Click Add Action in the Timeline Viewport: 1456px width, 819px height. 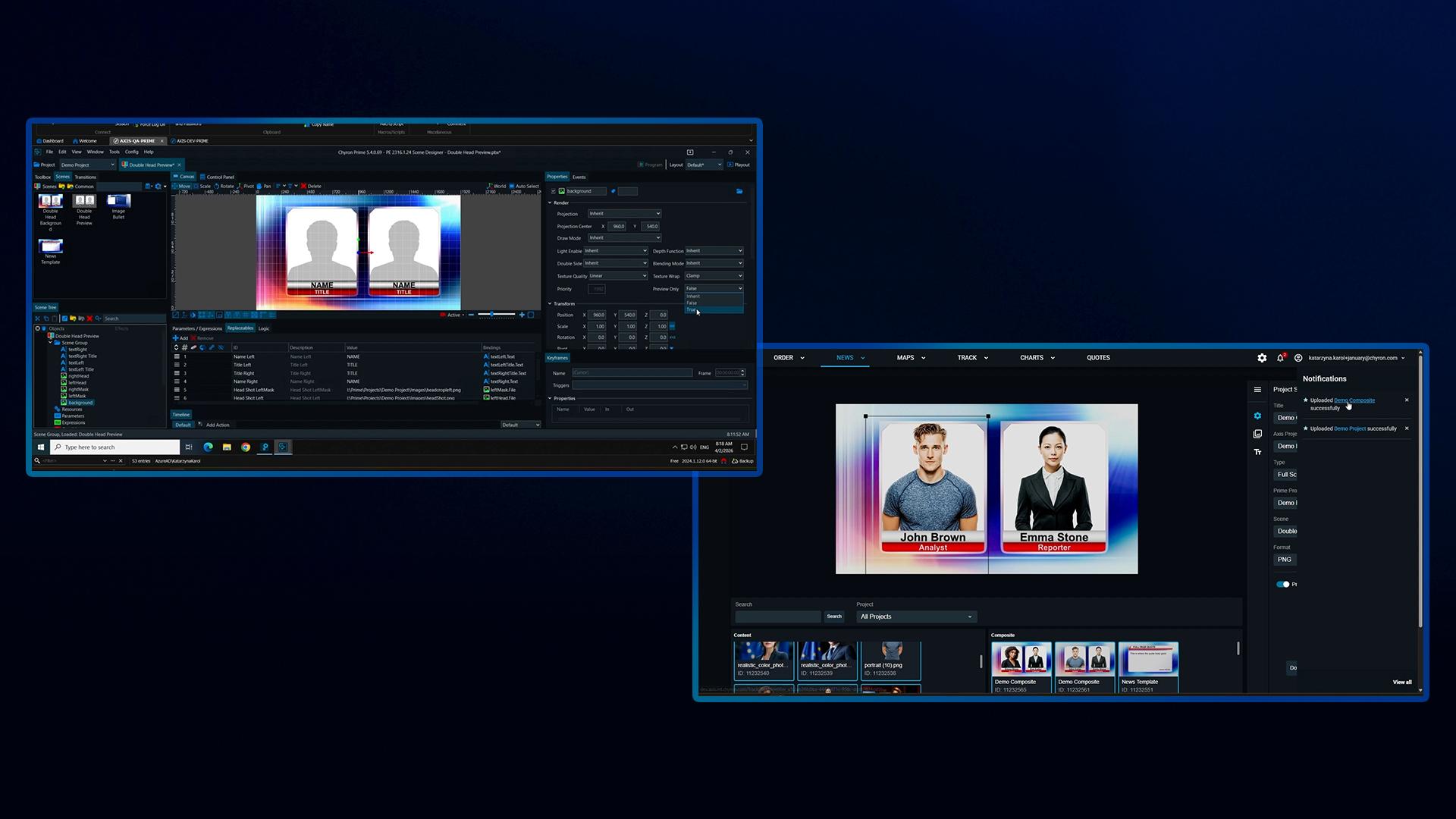pyautogui.click(x=214, y=425)
